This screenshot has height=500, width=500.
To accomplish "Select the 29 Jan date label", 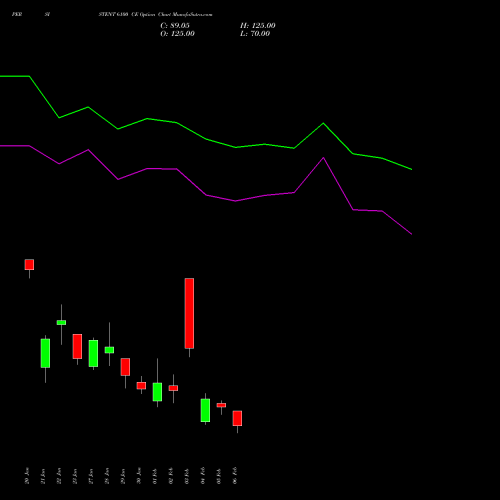I will [123, 476].
